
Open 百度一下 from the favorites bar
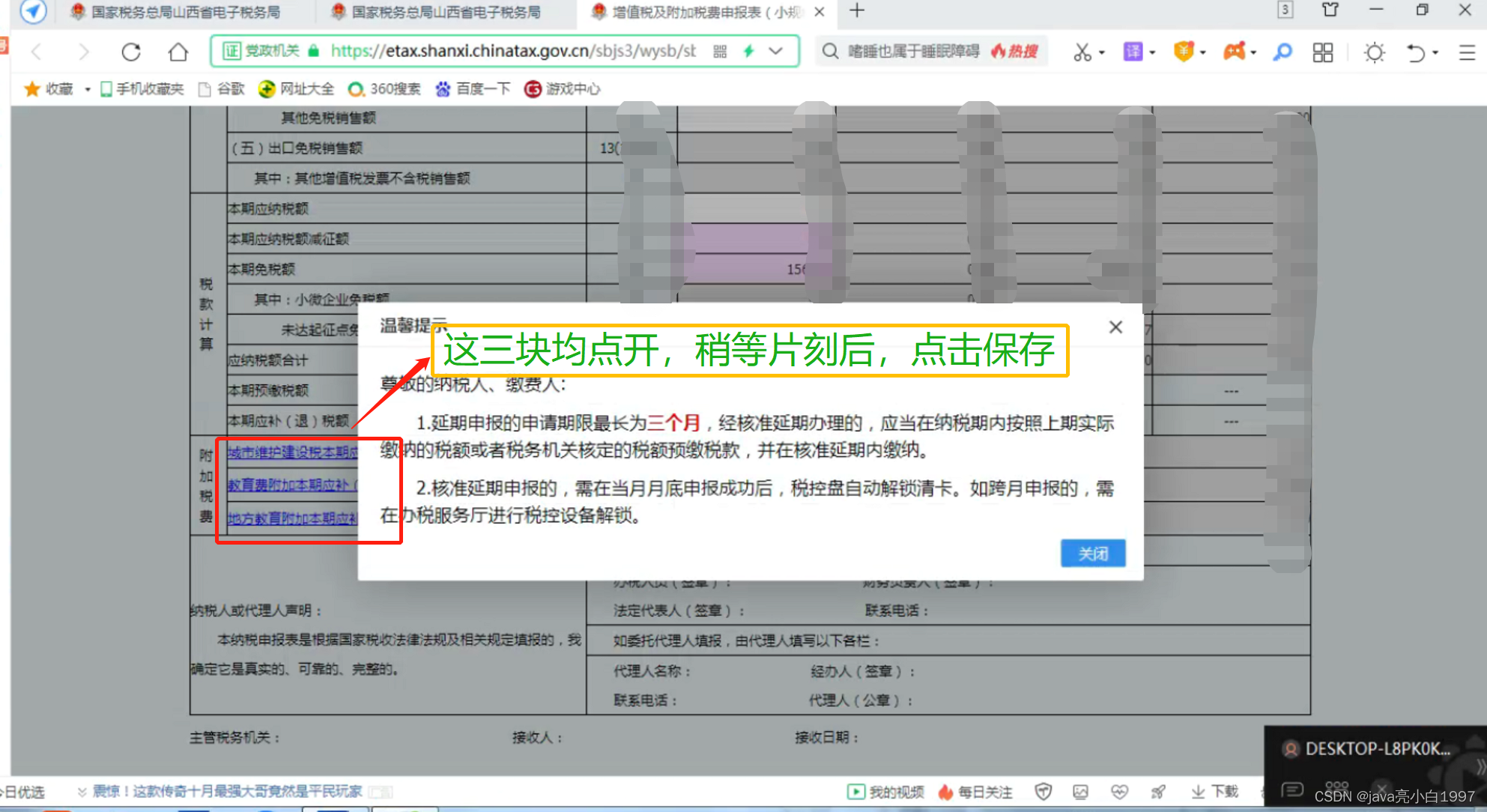472,88
